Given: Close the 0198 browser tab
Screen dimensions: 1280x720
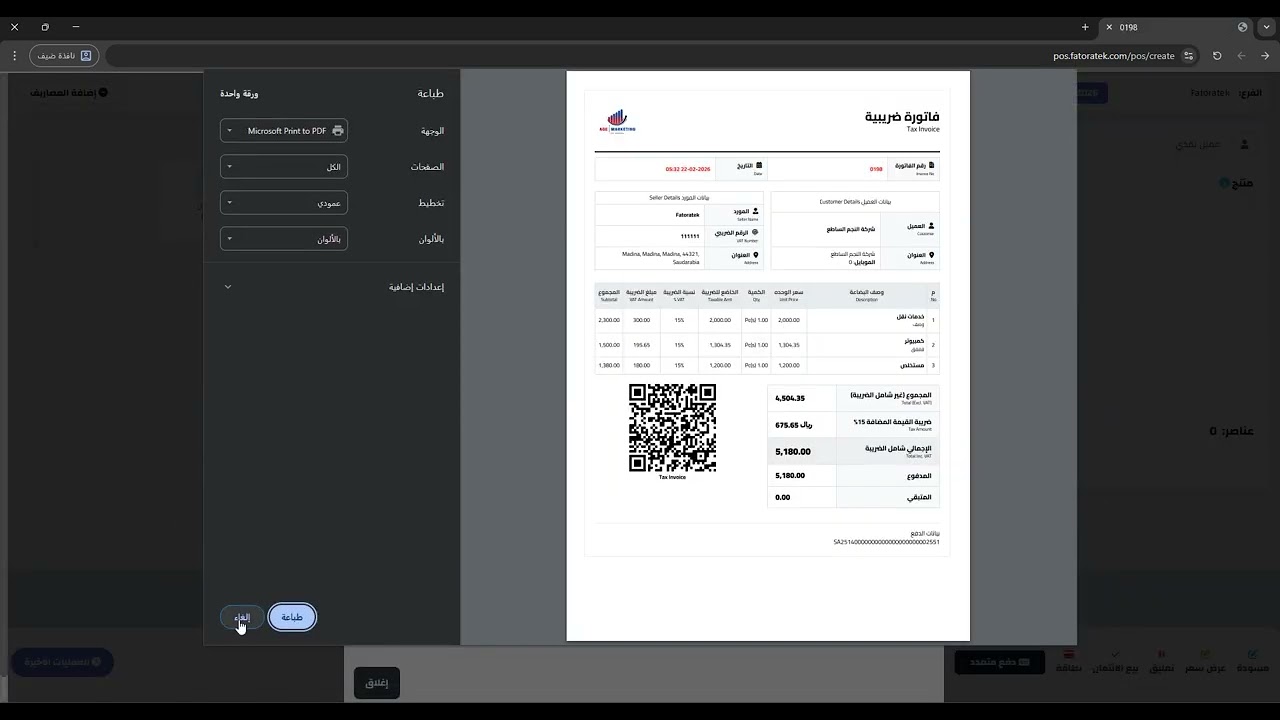Looking at the screenshot, I should click(x=1108, y=27).
